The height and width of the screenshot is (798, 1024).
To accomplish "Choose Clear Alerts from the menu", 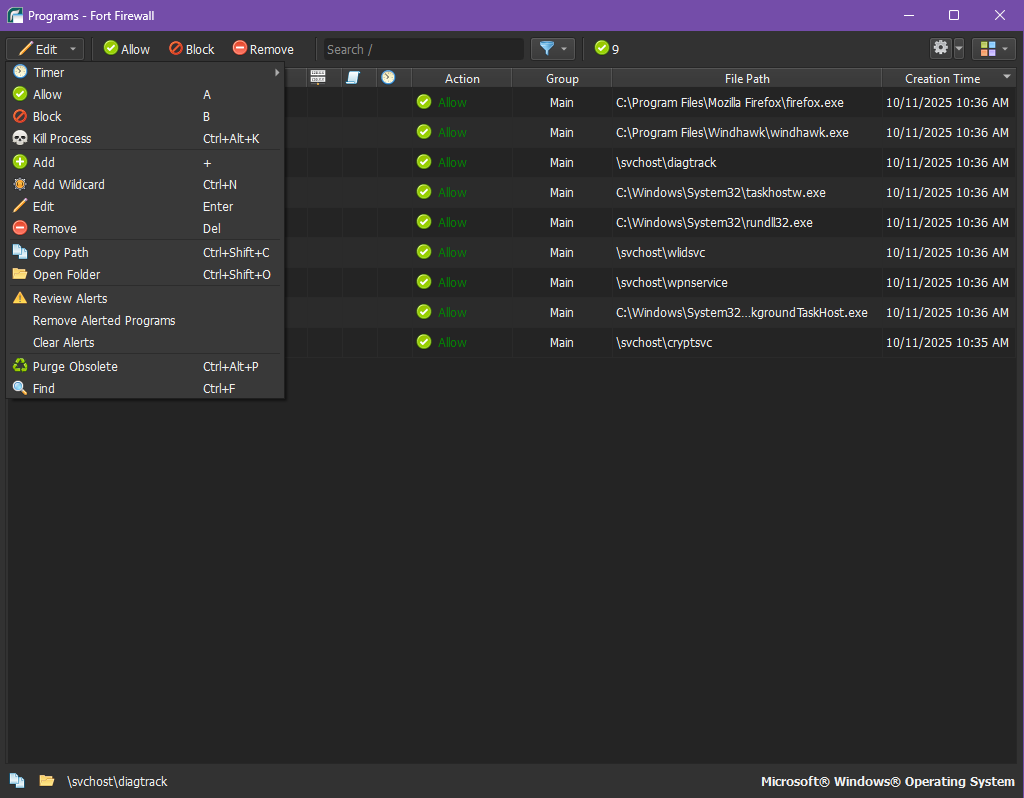I will pyautogui.click(x=64, y=343).
